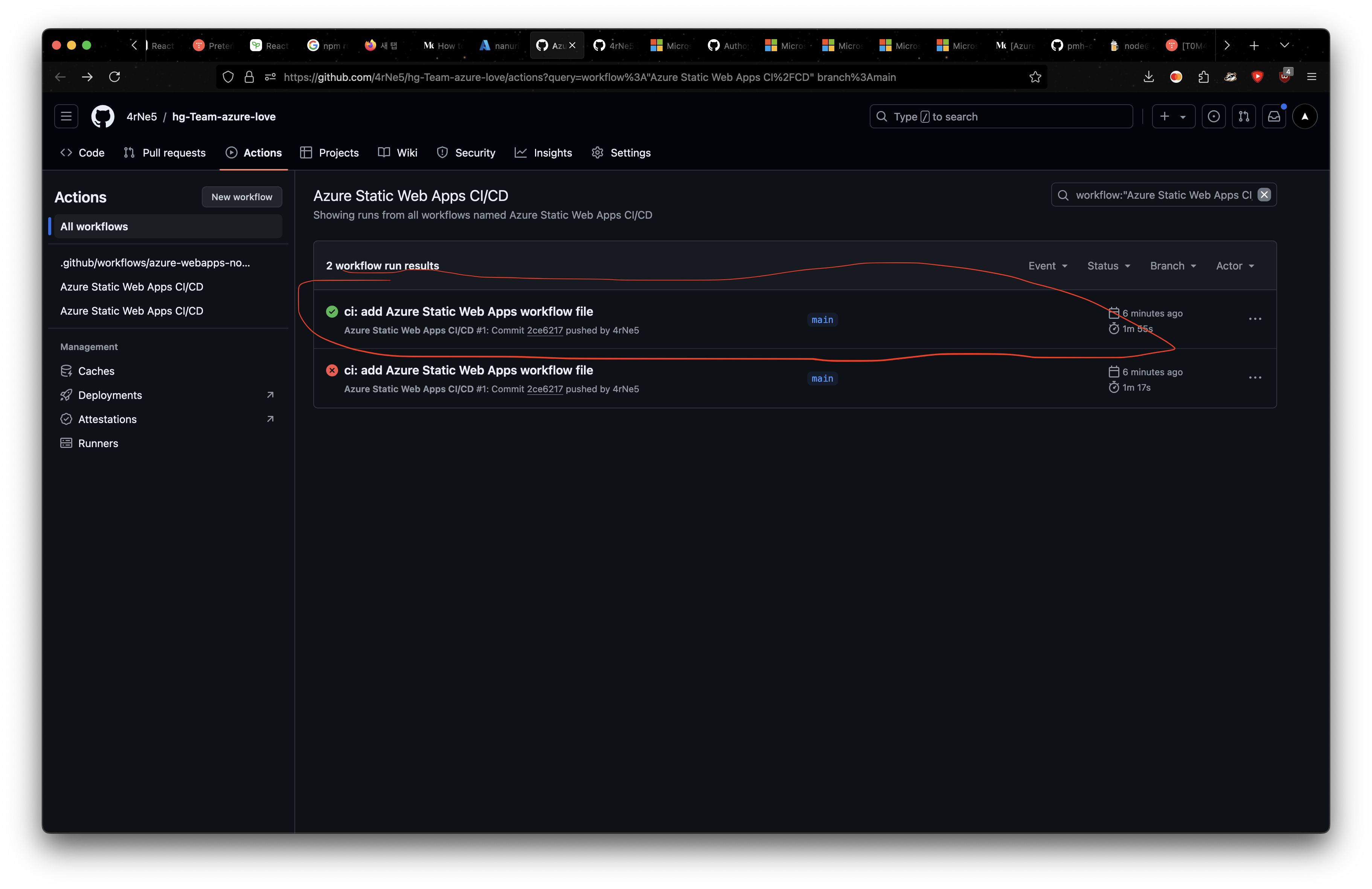Open the pull requests icon in the header
Image resolution: width=1372 pixels, height=889 pixels.
1244,116
